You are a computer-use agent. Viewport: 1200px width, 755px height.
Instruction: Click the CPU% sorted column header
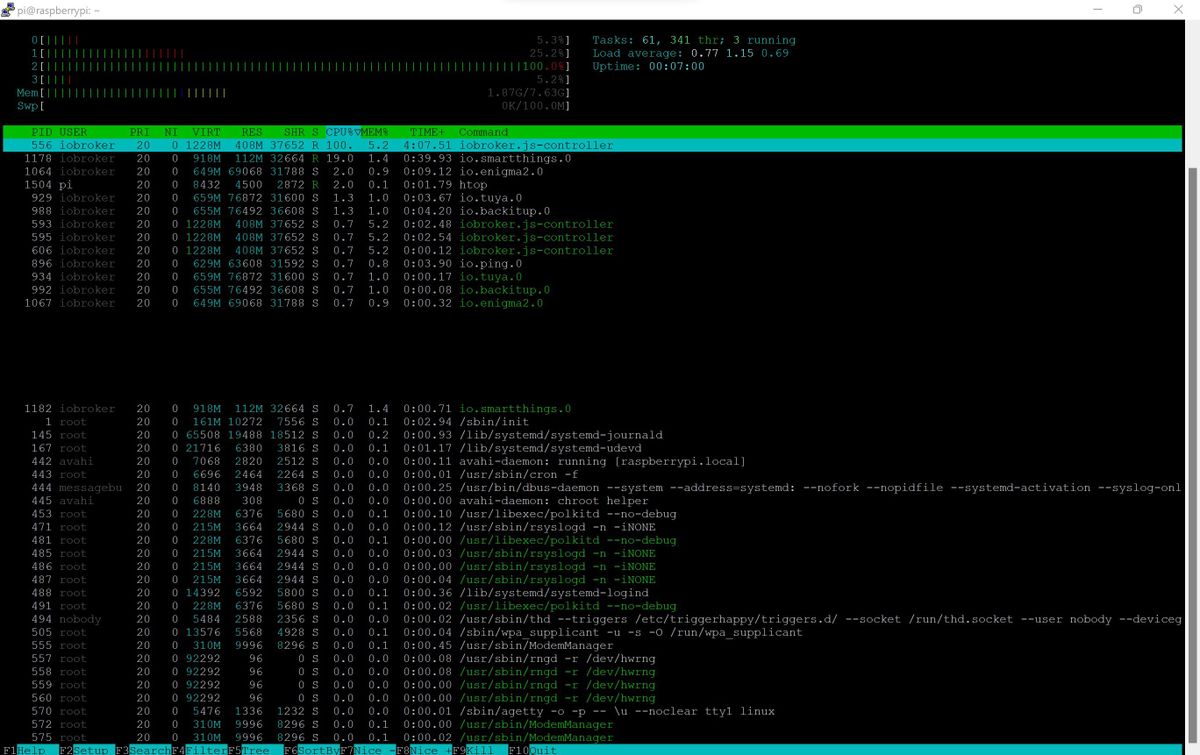tap(341, 132)
